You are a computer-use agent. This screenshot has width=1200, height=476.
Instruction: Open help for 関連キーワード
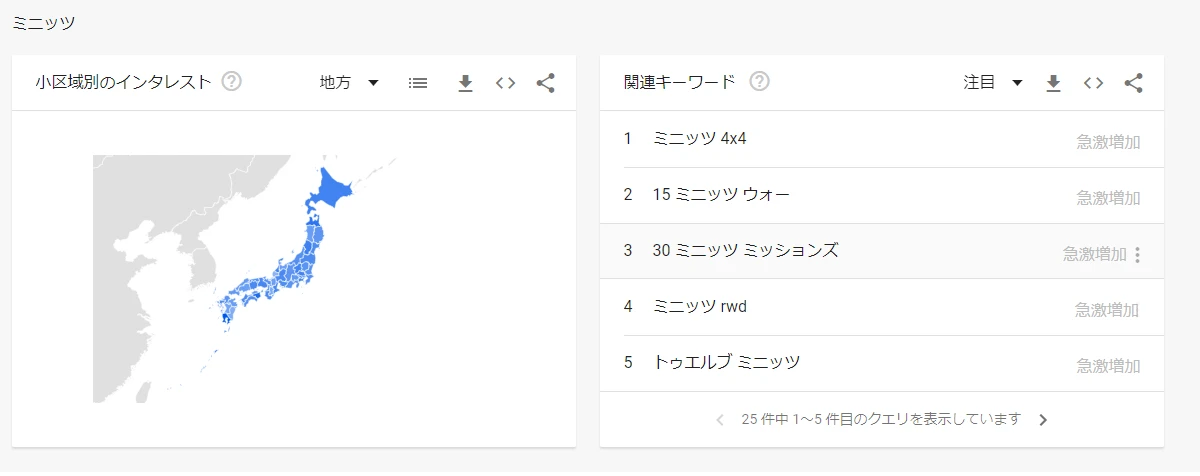coord(760,82)
